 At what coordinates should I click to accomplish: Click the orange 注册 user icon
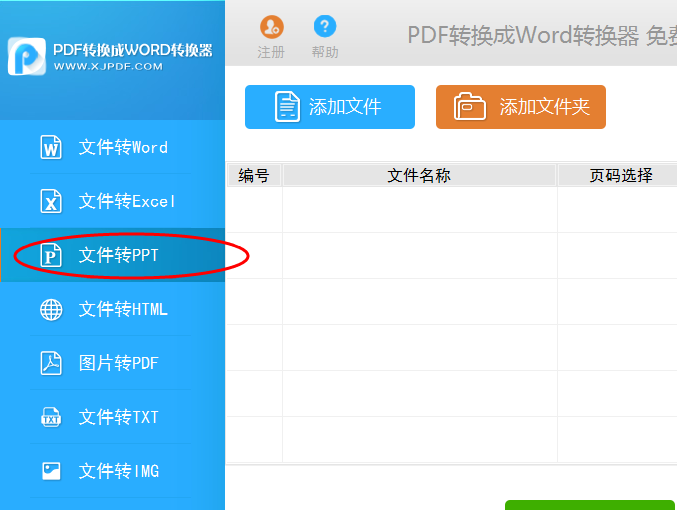click(x=271, y=27)
